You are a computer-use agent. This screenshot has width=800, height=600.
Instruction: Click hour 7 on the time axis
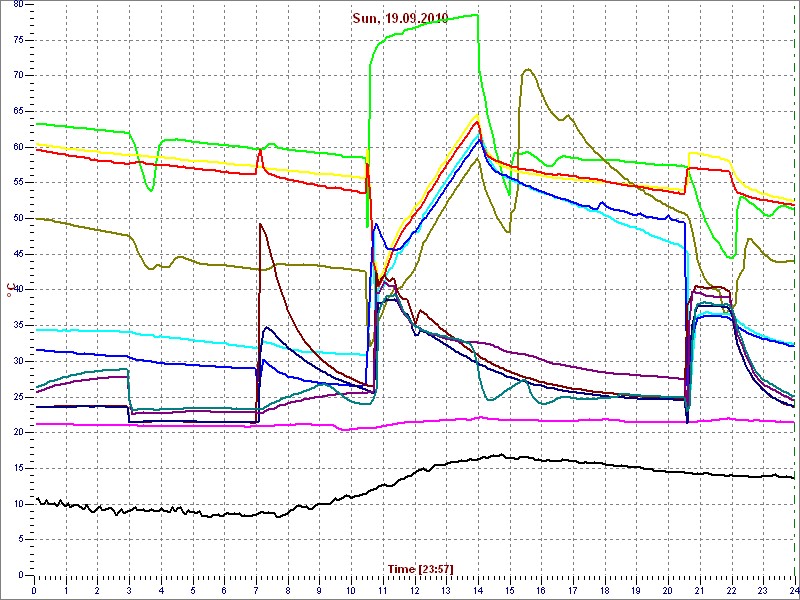point(256,590)
